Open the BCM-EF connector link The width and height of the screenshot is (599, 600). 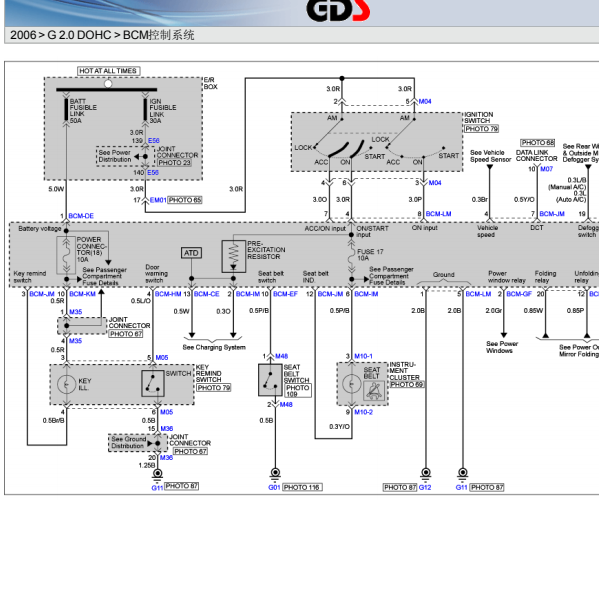pos(285,294)
